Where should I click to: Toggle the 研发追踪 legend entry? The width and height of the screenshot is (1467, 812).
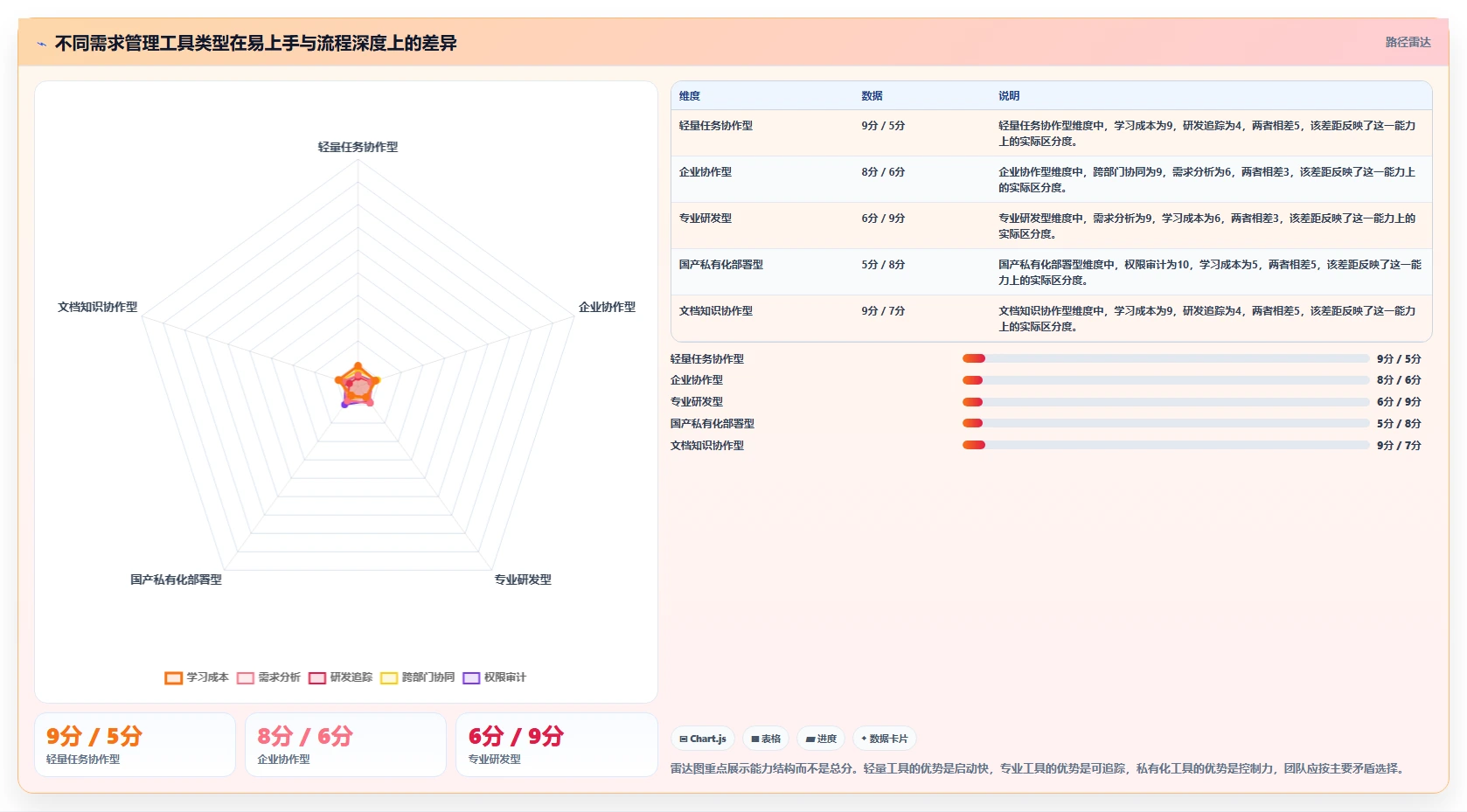(x=340, y=677)
